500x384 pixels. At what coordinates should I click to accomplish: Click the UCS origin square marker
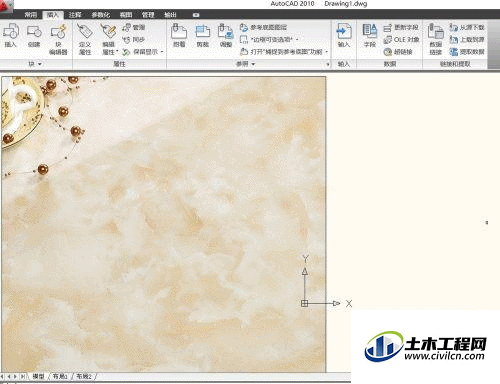(x=304, y=303)
